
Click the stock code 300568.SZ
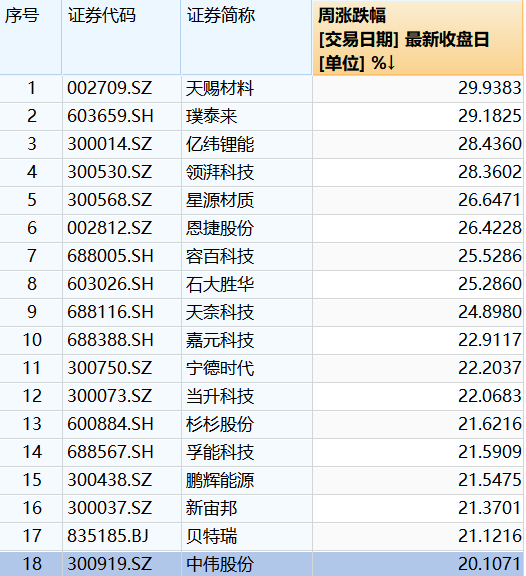pos(109,200)
